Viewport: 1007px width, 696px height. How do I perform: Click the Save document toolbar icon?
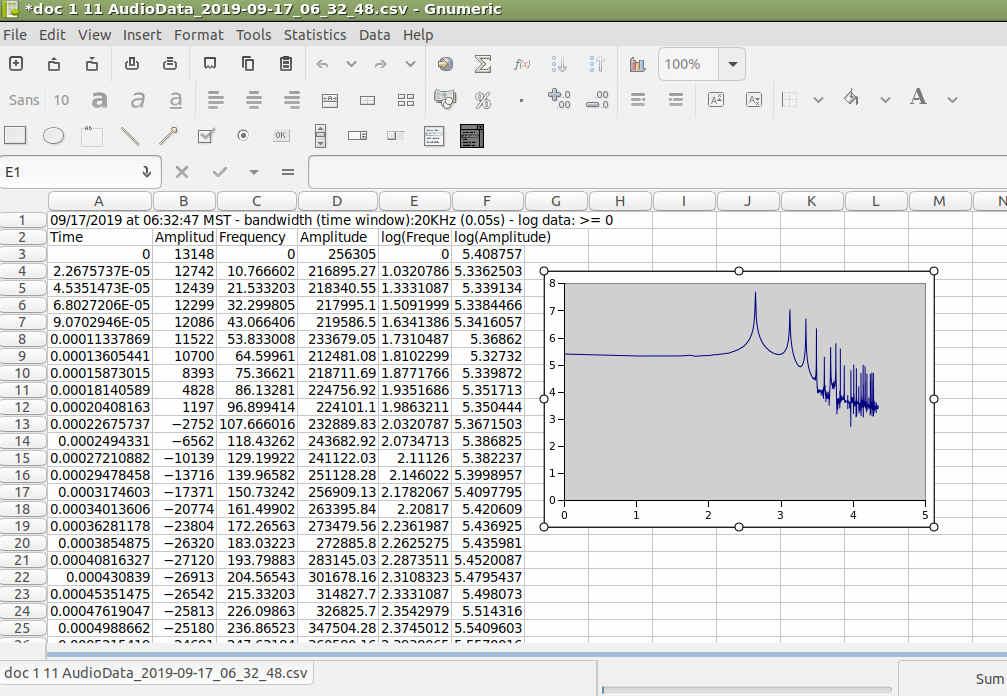[92, 64]
